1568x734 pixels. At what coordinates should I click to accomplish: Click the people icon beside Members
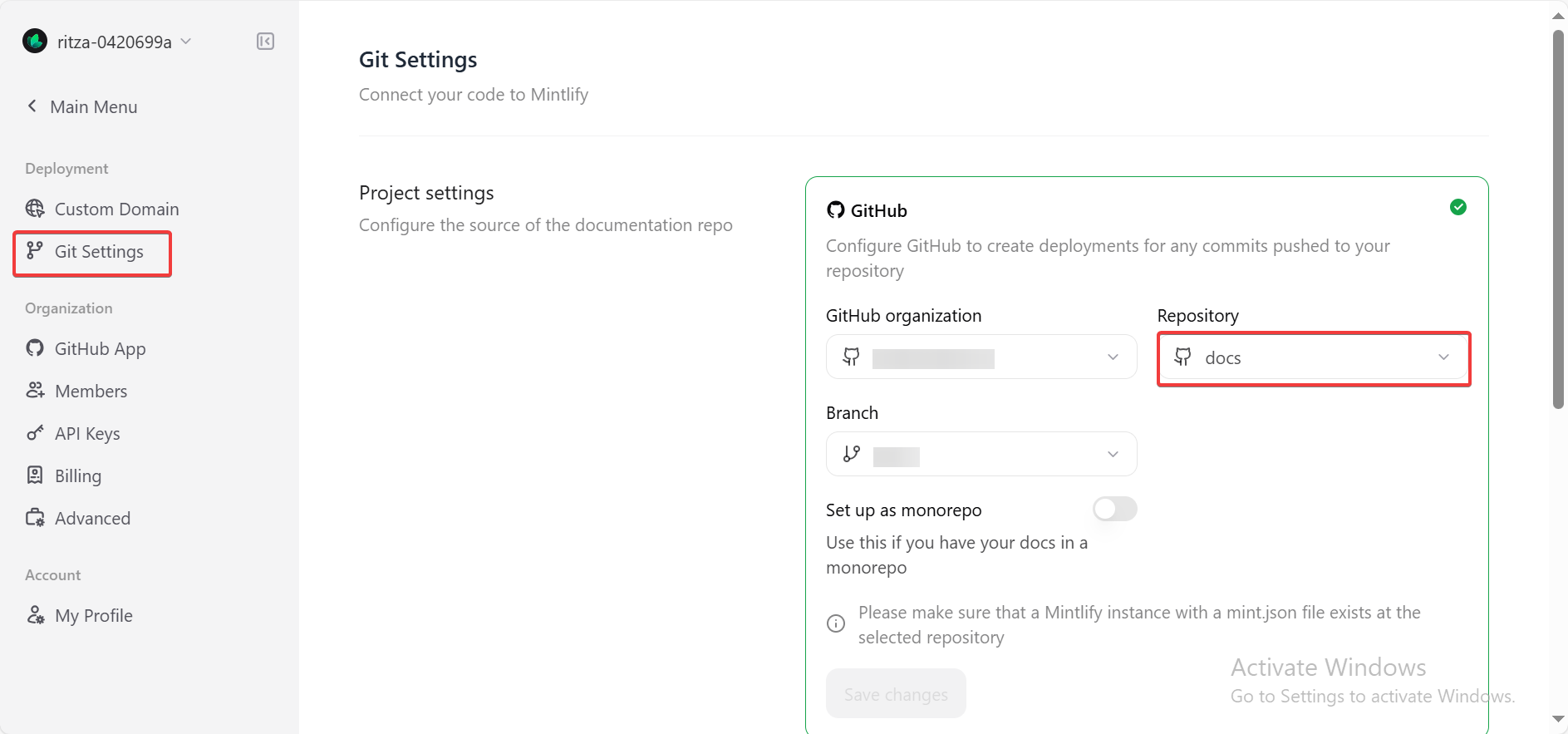(35, 390)
